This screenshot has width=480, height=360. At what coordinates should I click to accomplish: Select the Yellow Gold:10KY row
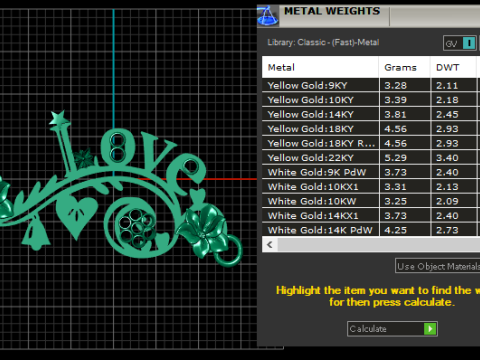pyautogui.click(x=371, y=100)
